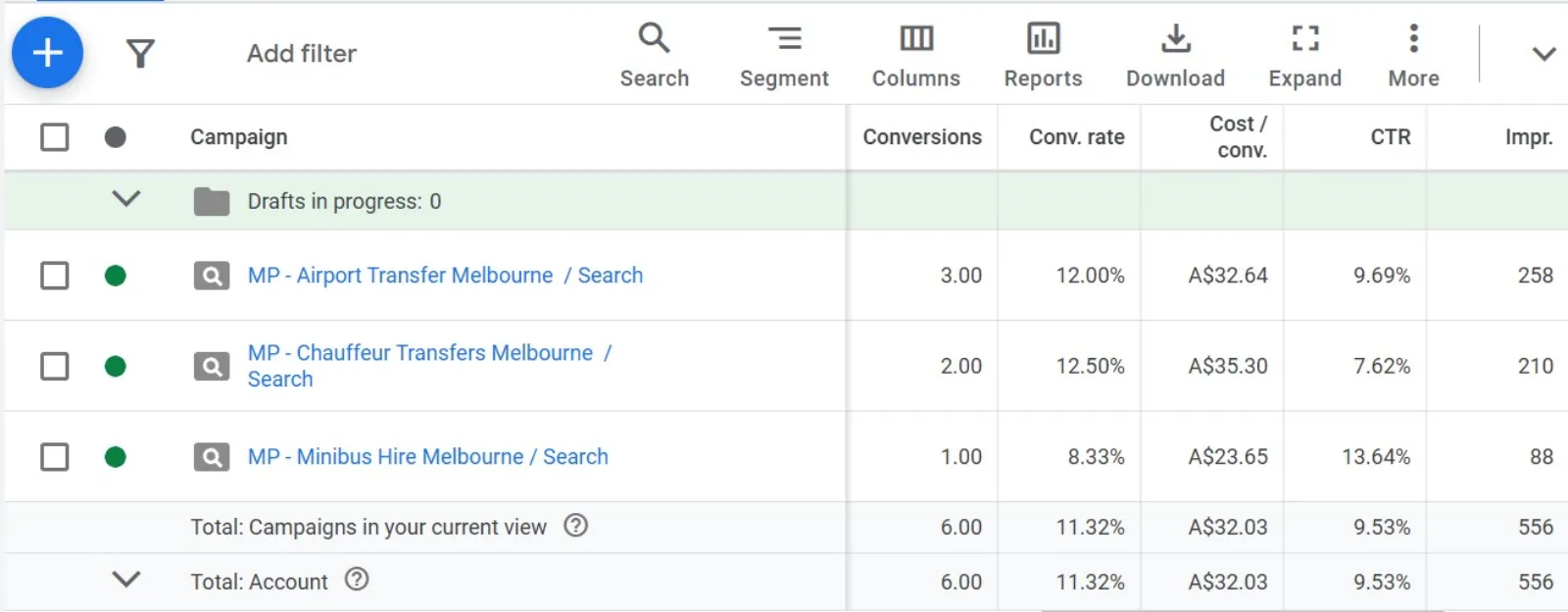Check the Chauffeur Transfers Melbourne campaign checkbox
The image size is (1568, 612).
[x=55, y=367]
